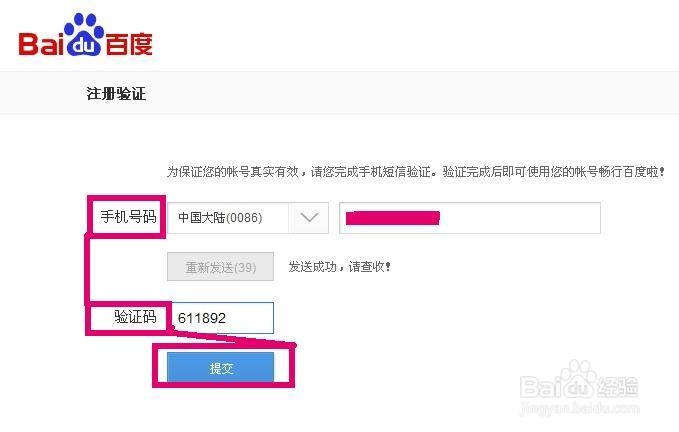The width and height of the screenshot is (679, 432).
Task: Click the 手机号码 field label
Action: pyautogui.click(x=128, y=216)
